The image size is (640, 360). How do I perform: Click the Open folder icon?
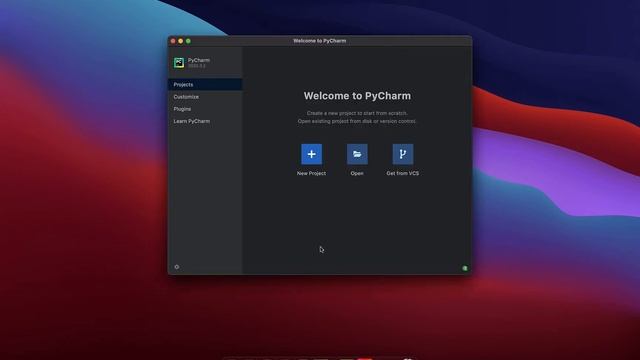pyautogui.click(x=357, y=154)
